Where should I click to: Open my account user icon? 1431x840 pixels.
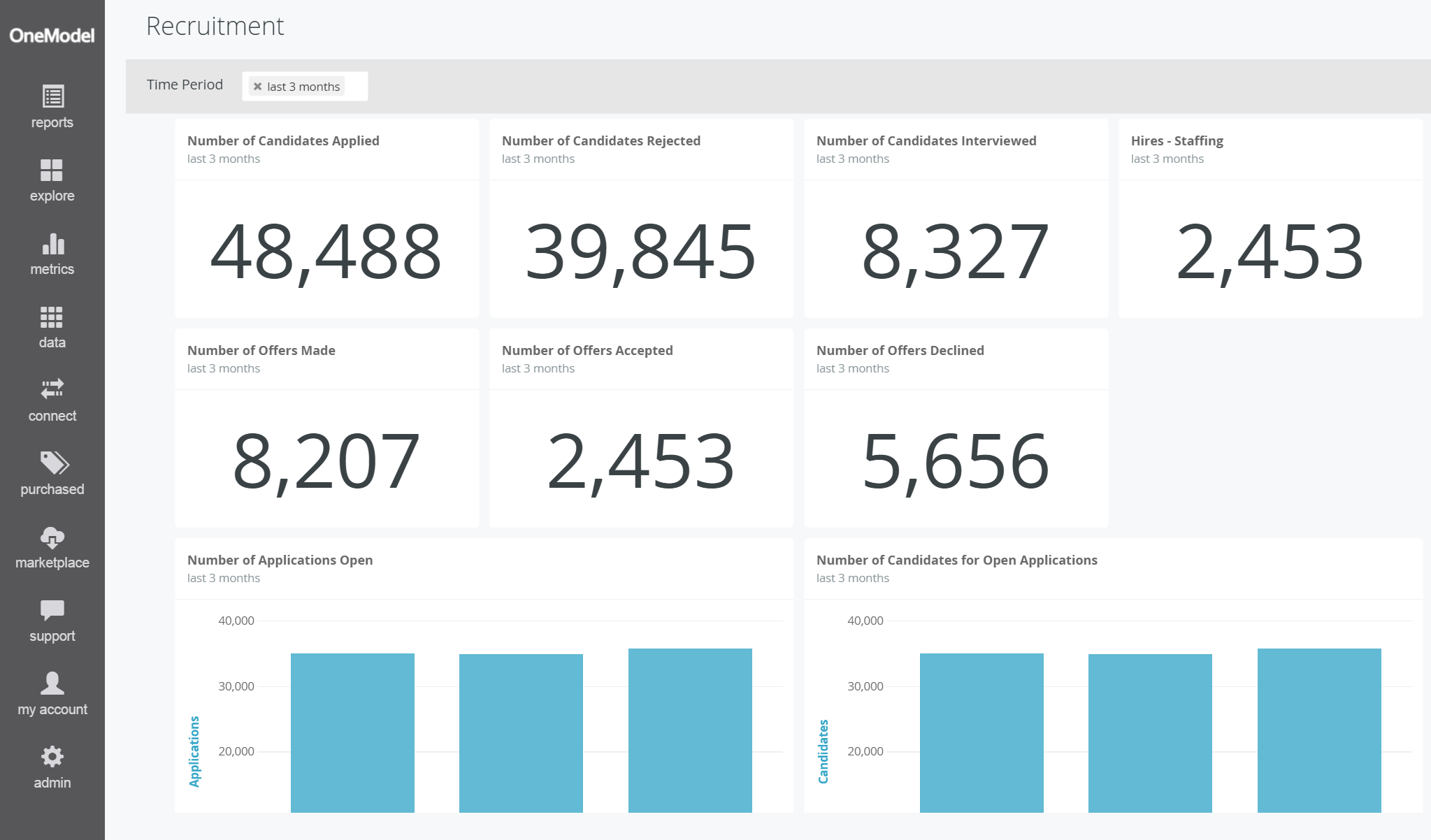coord(52,683)
